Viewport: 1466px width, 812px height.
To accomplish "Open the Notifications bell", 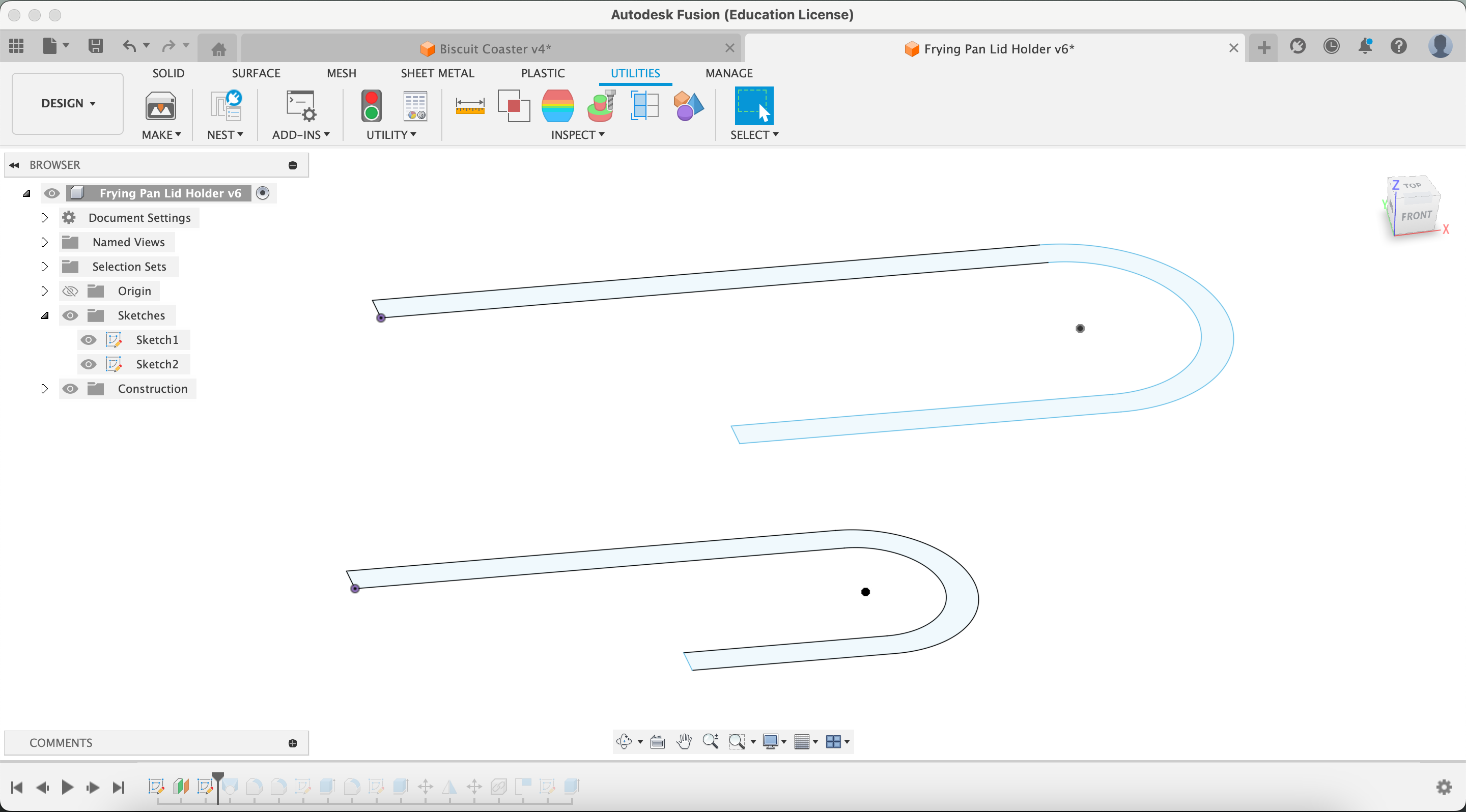I will [1365, 47].
